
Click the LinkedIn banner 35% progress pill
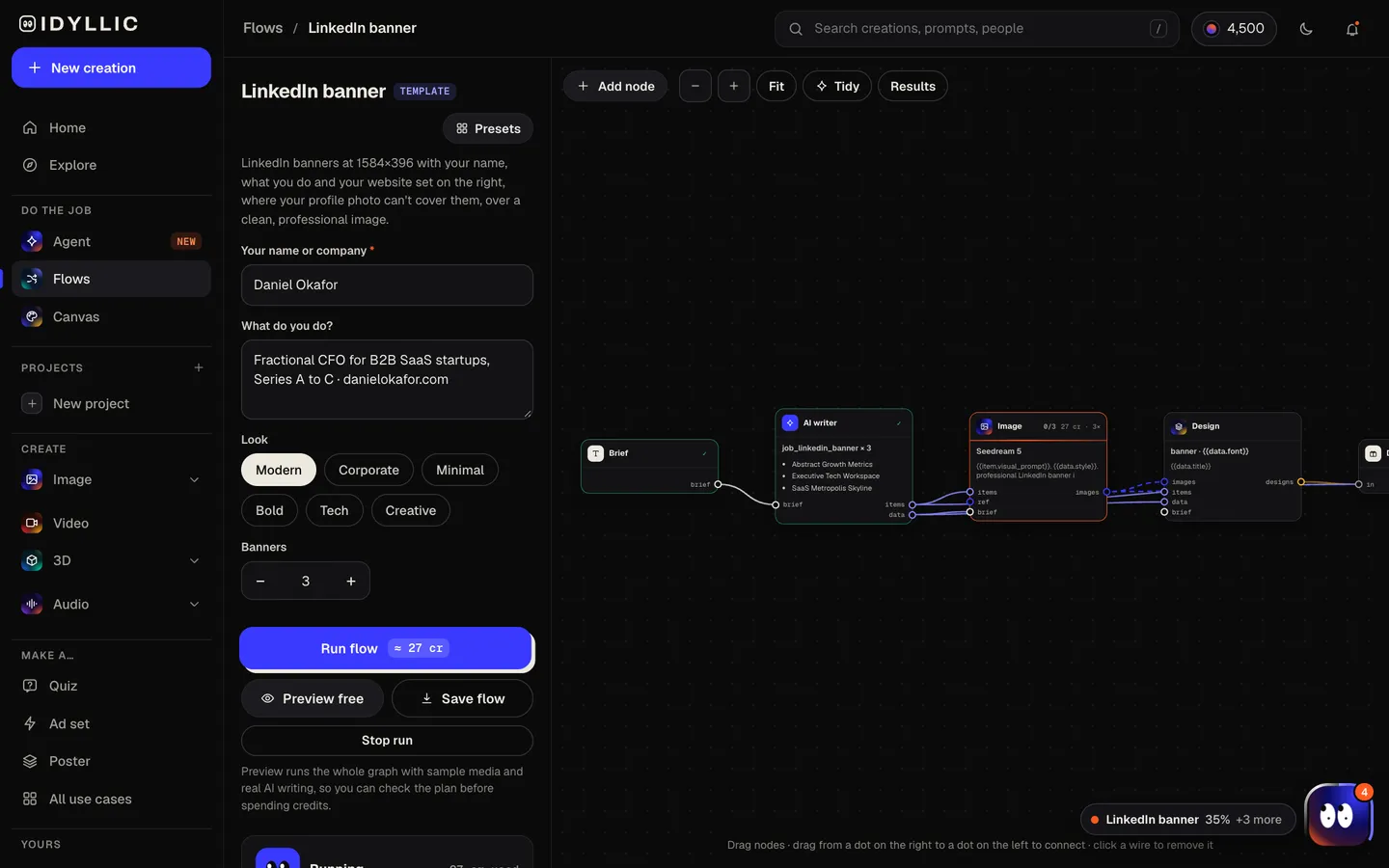[1187, 820]
